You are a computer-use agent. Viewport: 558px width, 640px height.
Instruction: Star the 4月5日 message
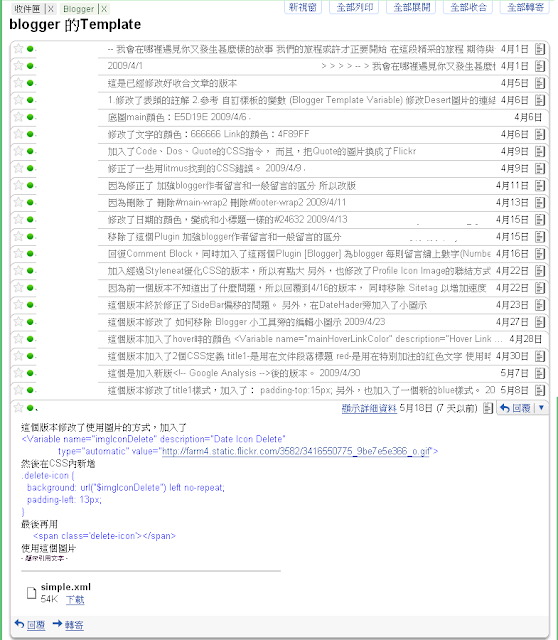(18, 83)
